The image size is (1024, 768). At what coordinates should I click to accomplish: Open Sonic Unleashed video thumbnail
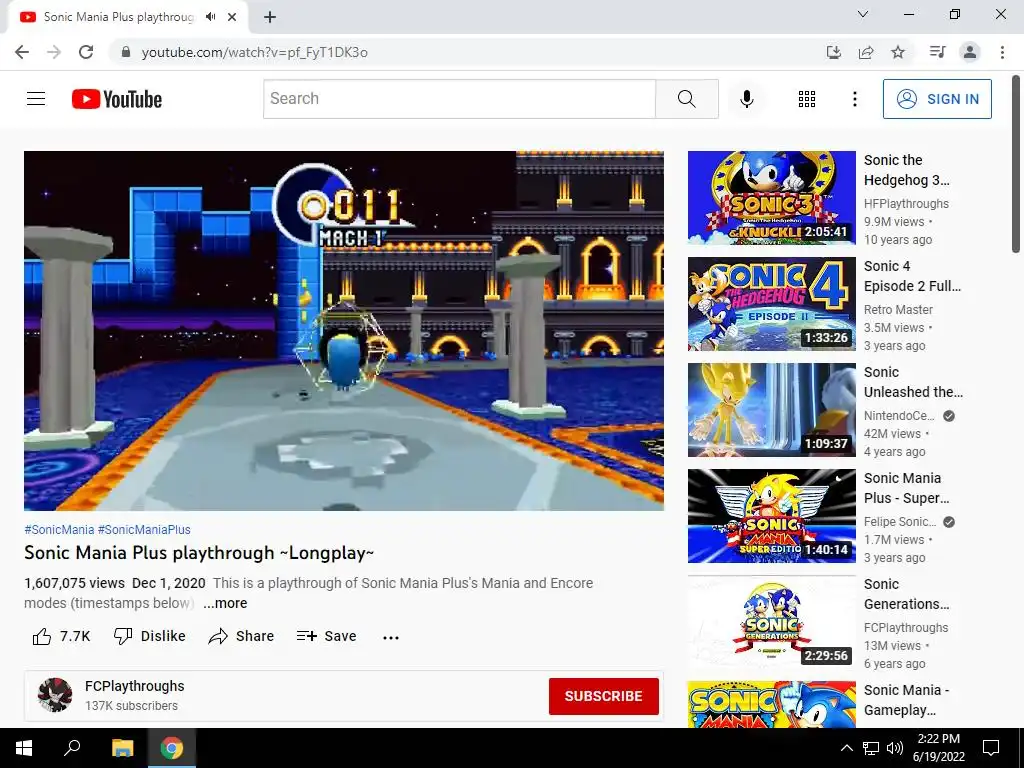(771, 410)
